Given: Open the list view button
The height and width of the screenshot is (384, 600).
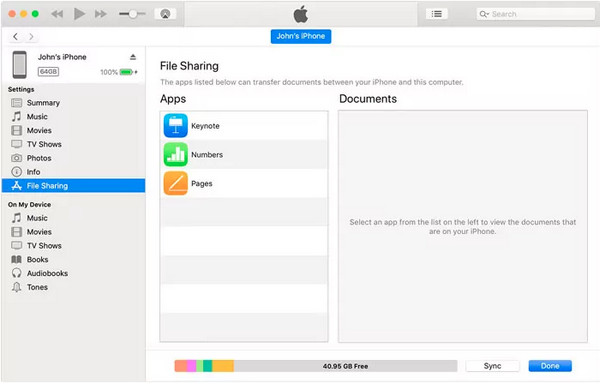Looking at the screenshot, I should (x=437, y=14).
